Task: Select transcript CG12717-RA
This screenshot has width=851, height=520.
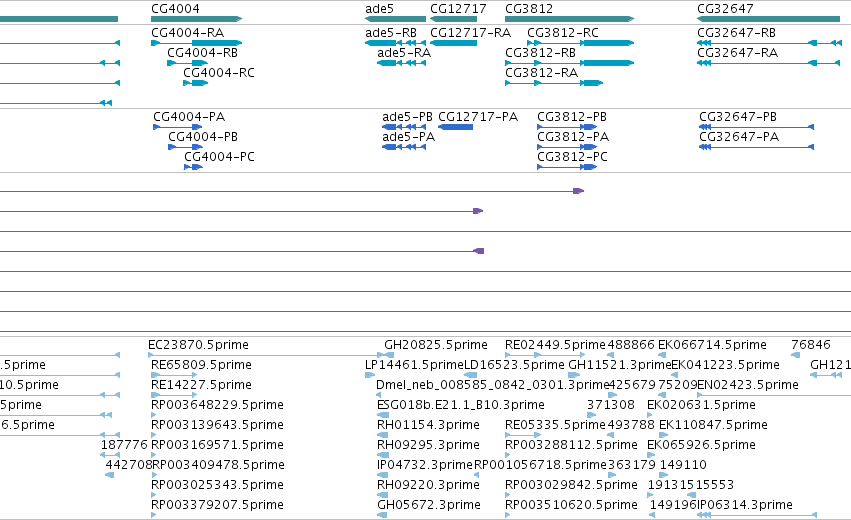Action: click(x=471, y=33)
